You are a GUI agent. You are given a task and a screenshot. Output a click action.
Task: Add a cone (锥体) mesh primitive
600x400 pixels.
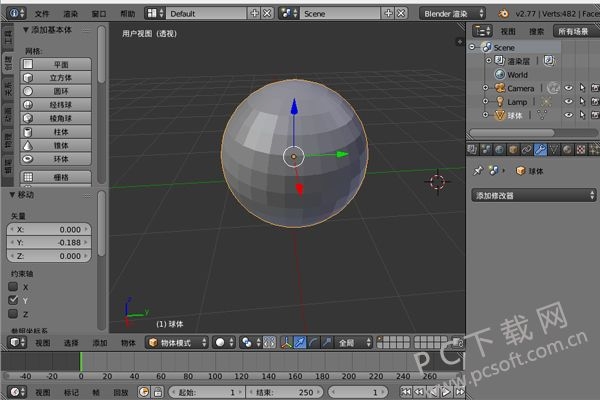[58, 144]
